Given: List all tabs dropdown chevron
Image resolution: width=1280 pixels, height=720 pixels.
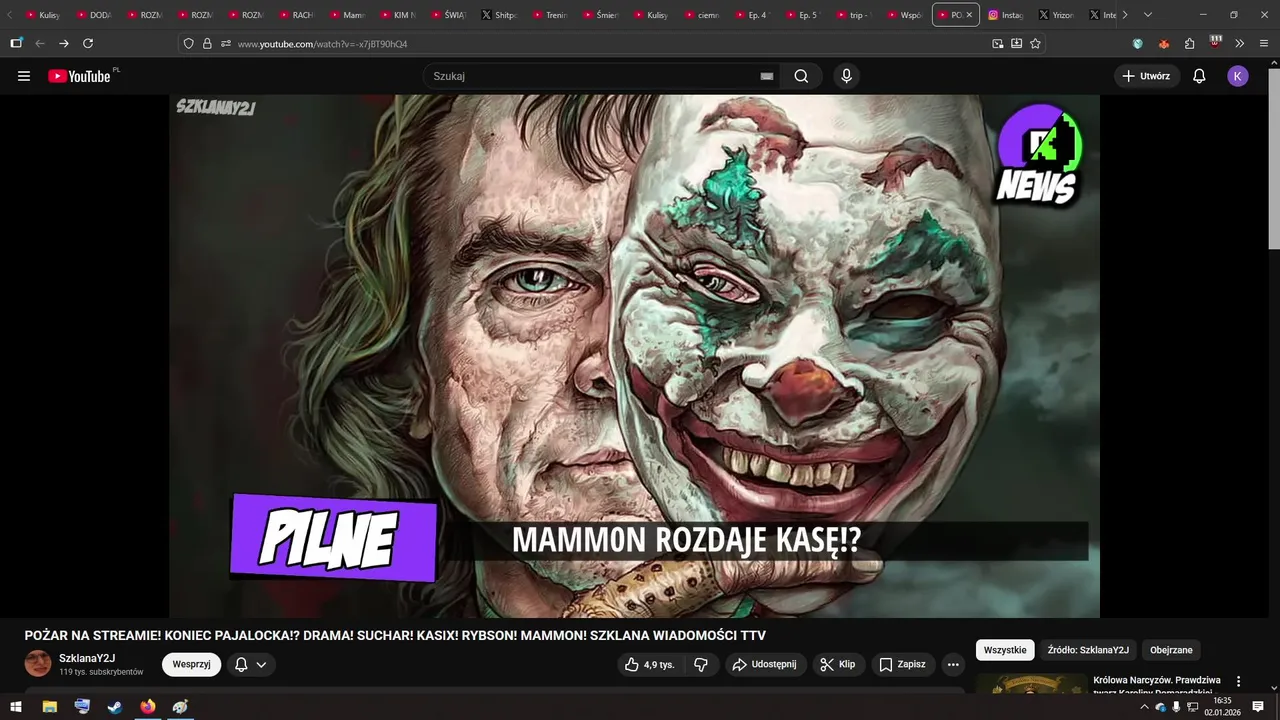Looking at the screenshot, I should click(1147, 15).
